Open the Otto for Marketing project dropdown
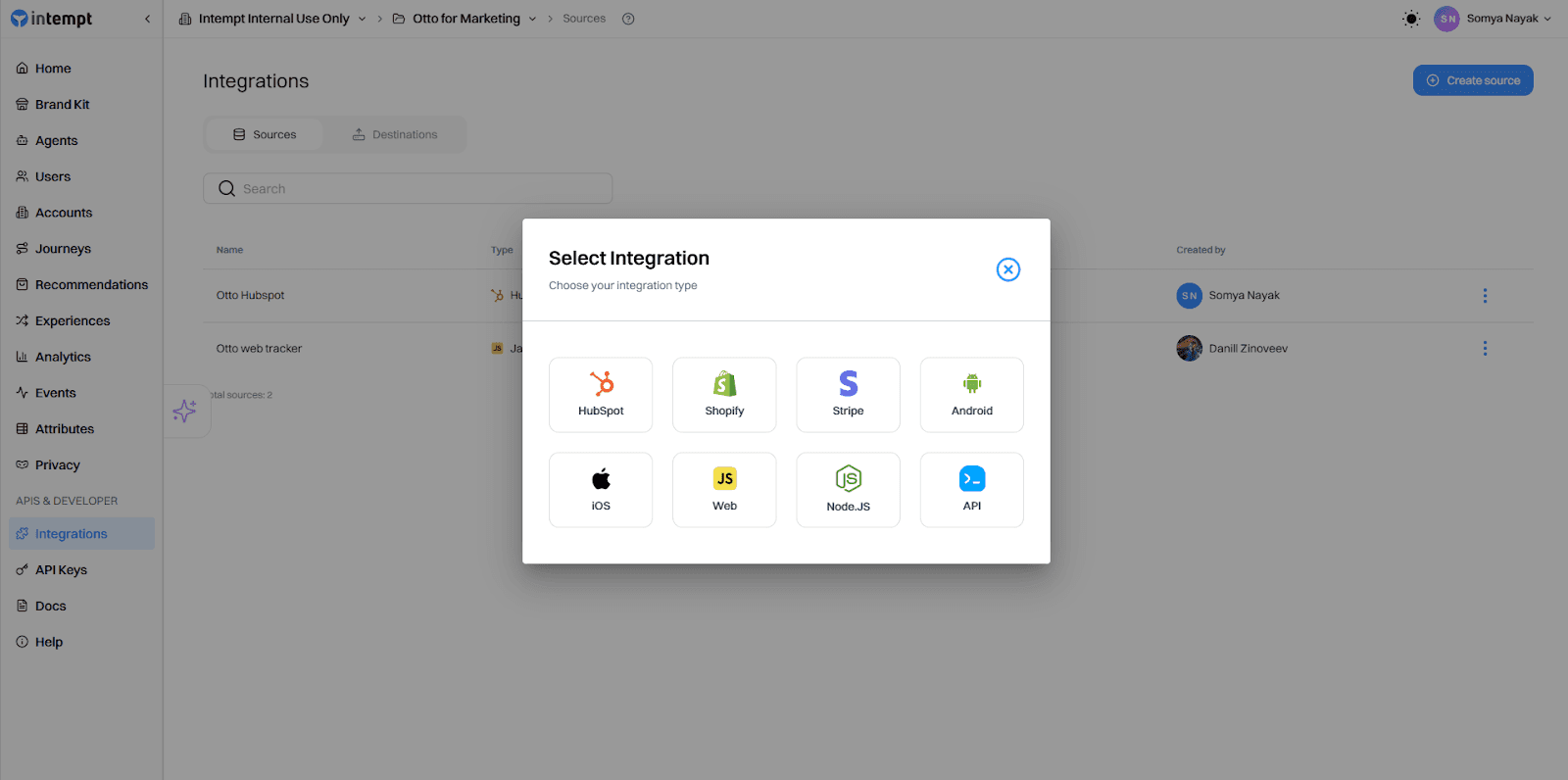 (532, 19)
